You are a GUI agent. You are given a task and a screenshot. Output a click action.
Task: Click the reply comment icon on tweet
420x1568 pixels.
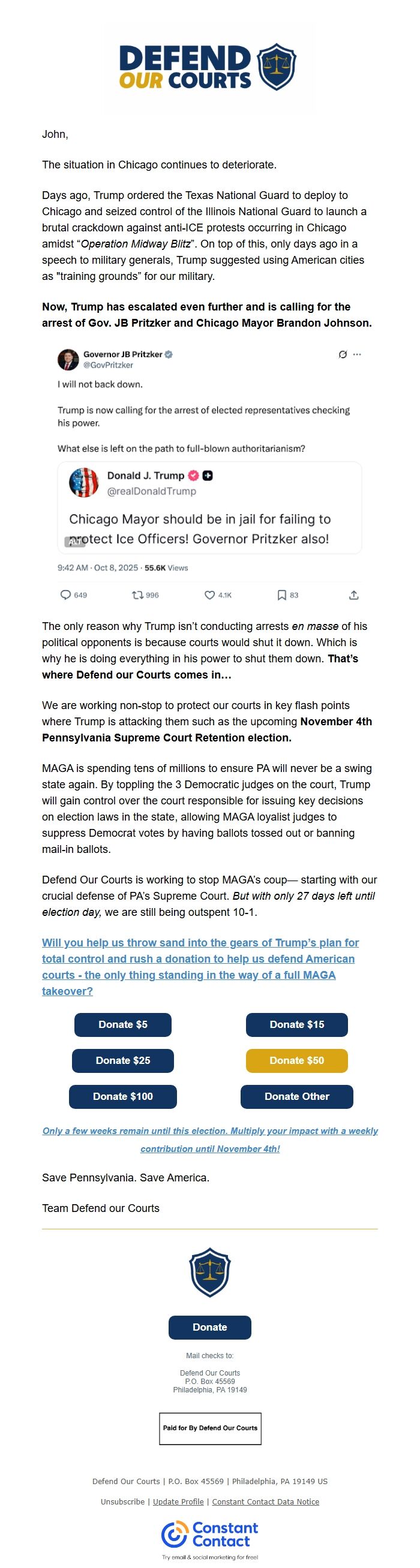pyautogui.click(x=66, y=595)
